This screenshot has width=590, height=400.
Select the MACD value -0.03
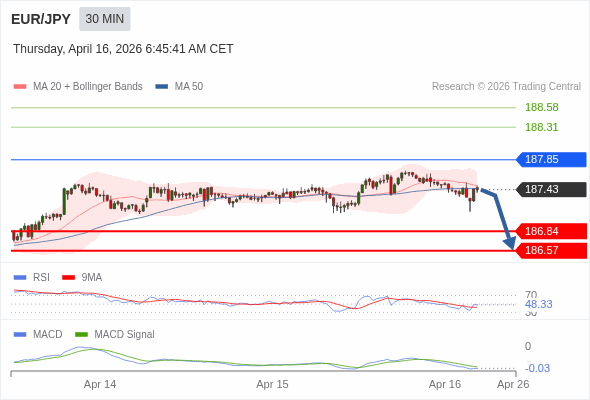537,368
